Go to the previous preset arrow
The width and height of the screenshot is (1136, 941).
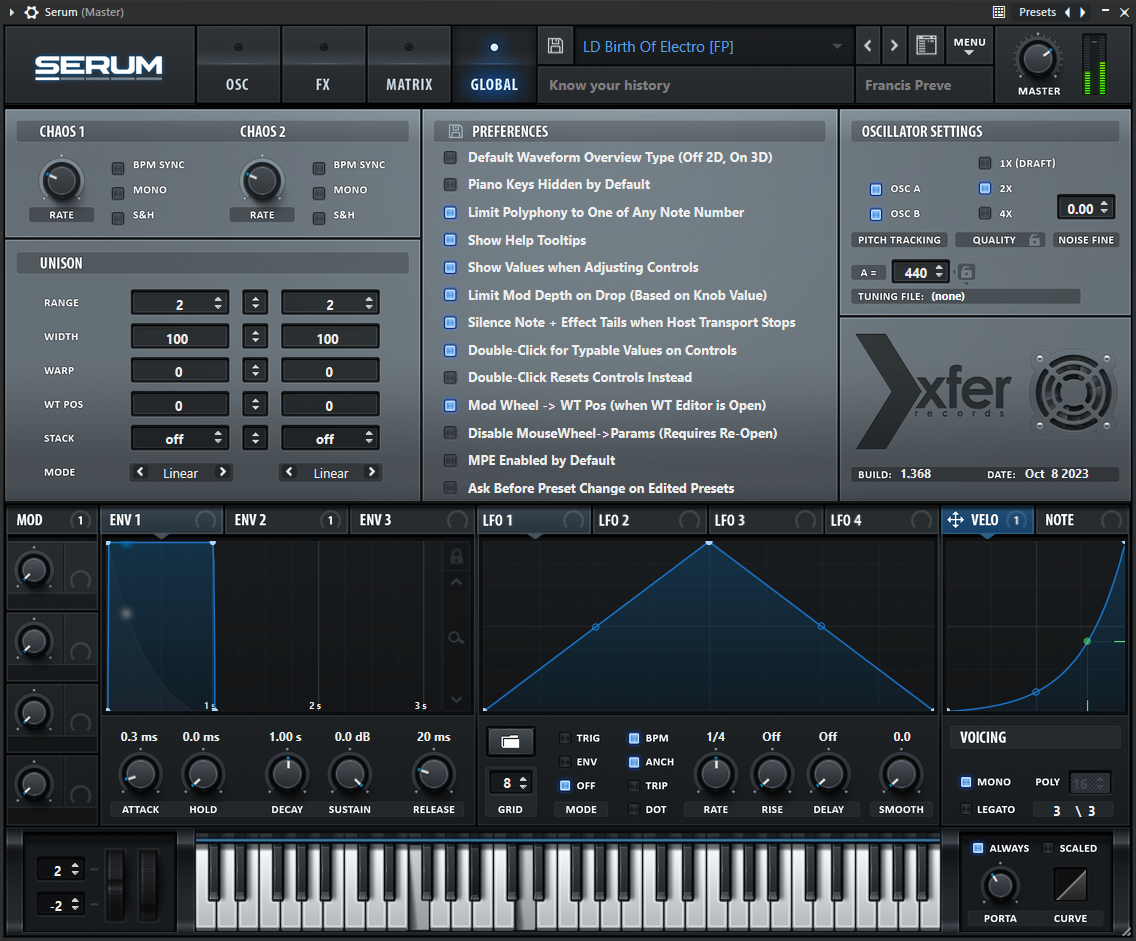pos(867,46)
